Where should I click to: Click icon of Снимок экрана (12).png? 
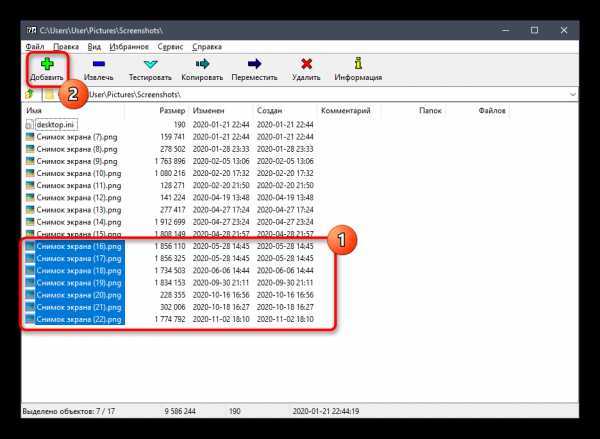pyautogui.click(x=30, y=197)
